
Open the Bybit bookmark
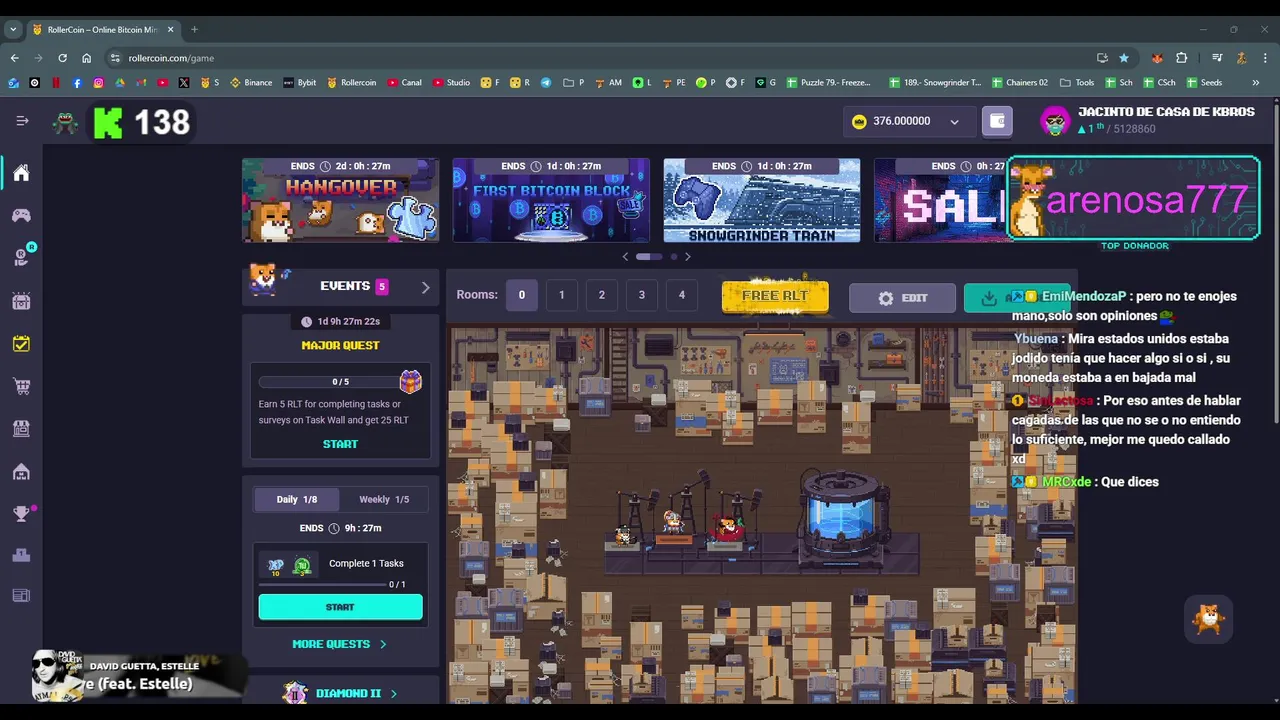click(300, 83)
